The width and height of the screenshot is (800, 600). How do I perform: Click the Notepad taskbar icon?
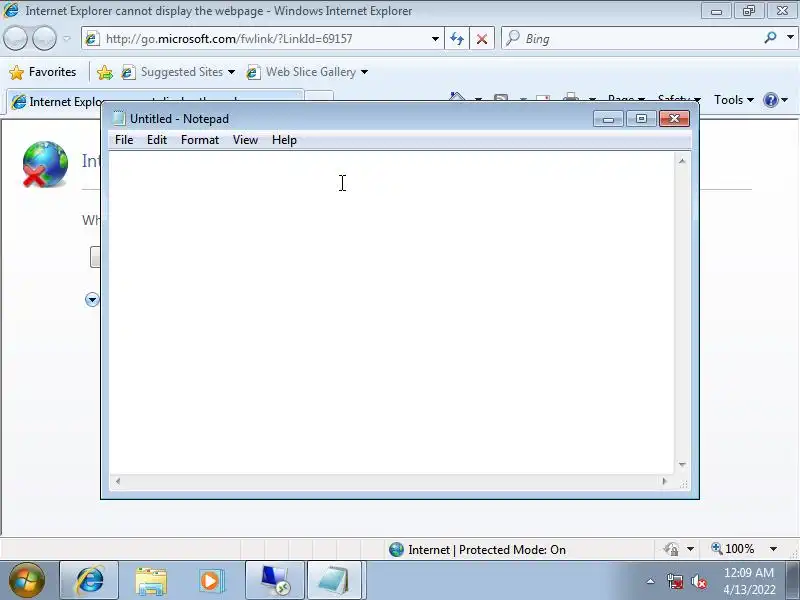tap(334, 580)
